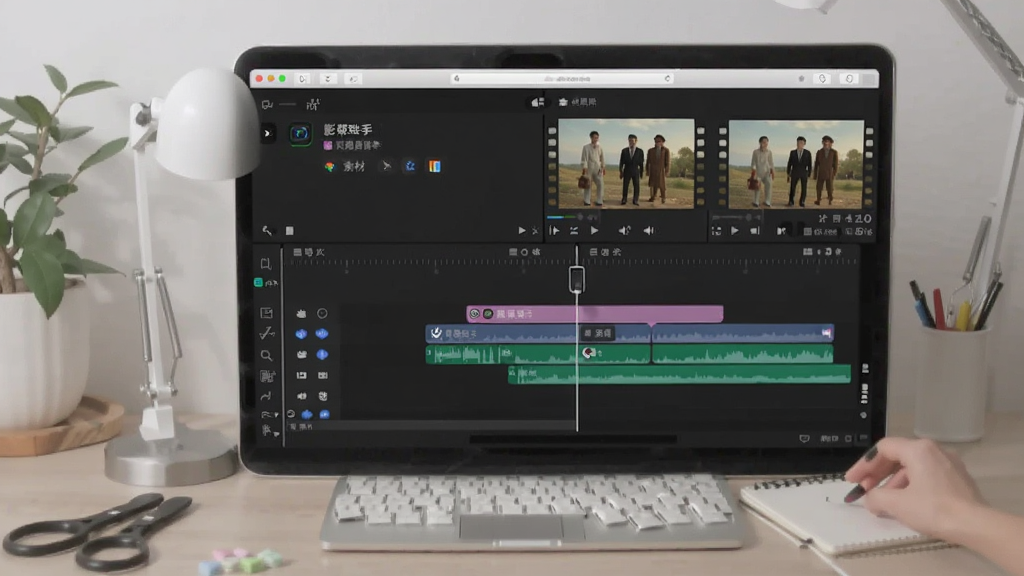Click the speaker icon in track controls
The height and width of the screenshot is (576, 1024).
tap(301, 396)
